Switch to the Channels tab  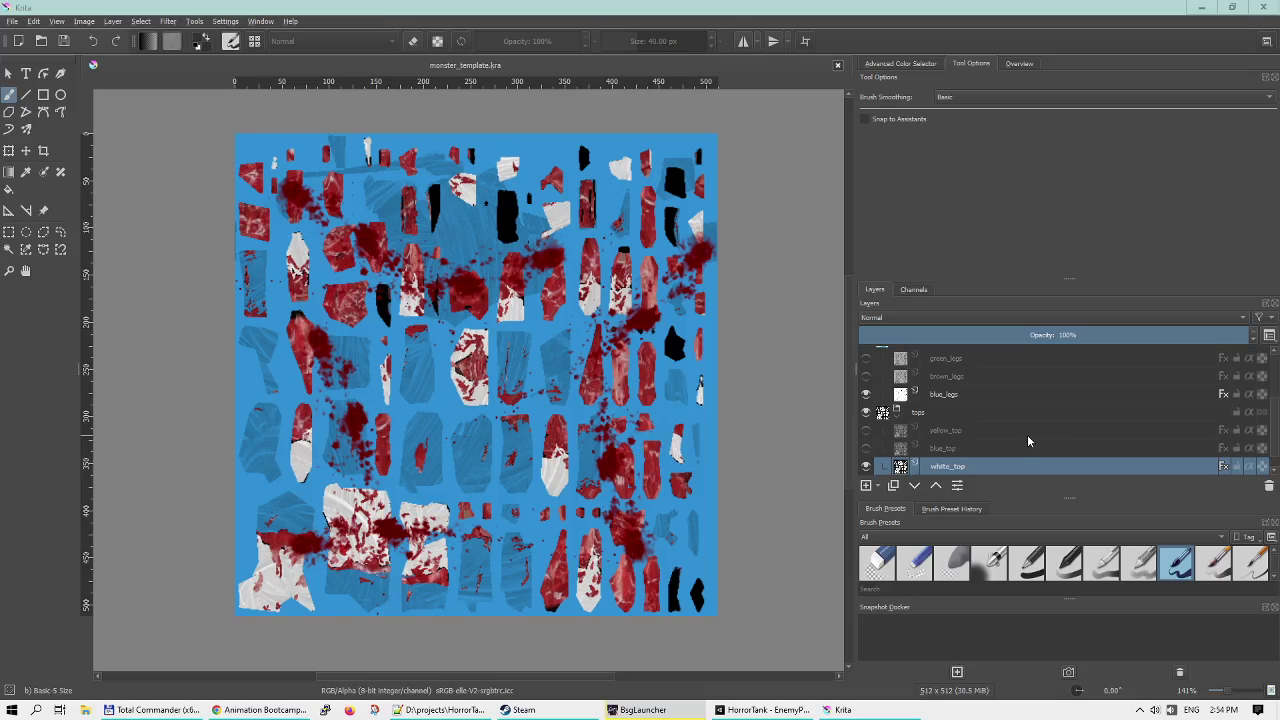[x=914, y=290]
